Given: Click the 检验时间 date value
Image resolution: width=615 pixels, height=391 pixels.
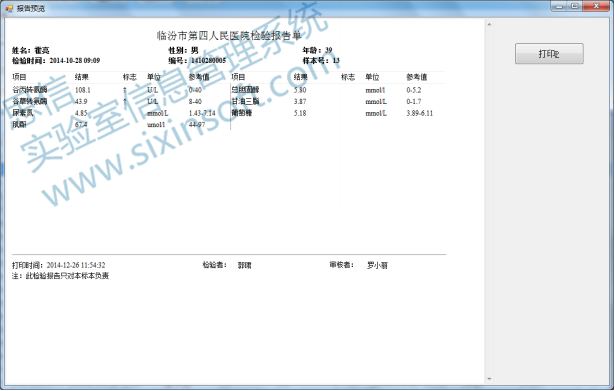Looking at the screenshot, I should (x=75, y=60).
